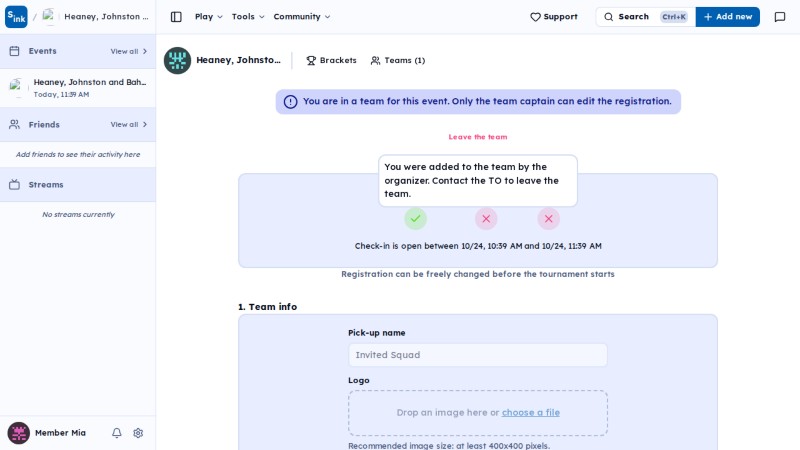Click the Member Mia username

60,433
